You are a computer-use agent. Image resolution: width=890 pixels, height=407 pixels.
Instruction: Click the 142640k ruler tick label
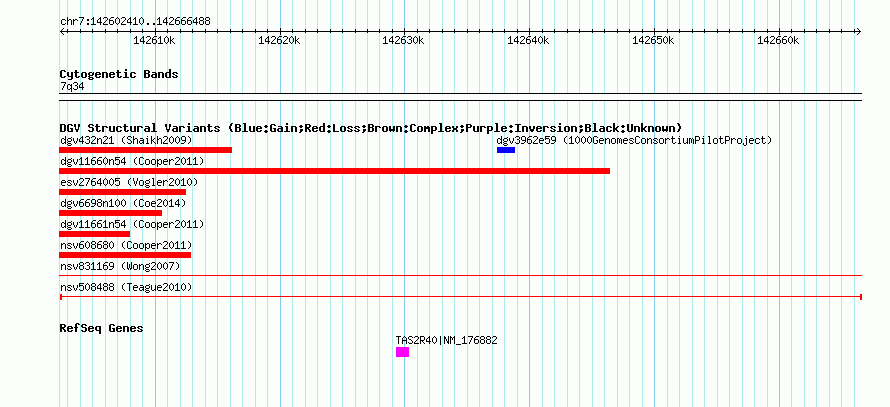click(528, 41)
